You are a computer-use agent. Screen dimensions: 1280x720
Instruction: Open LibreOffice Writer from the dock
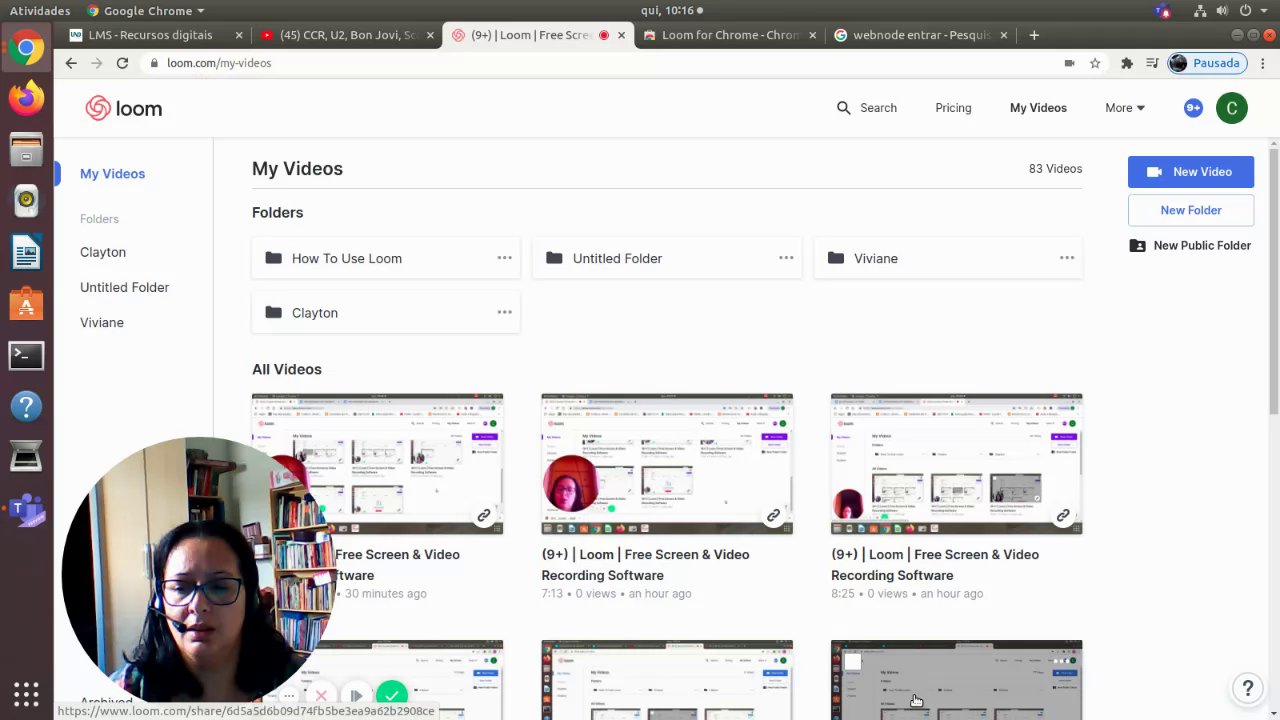[26, 252]
